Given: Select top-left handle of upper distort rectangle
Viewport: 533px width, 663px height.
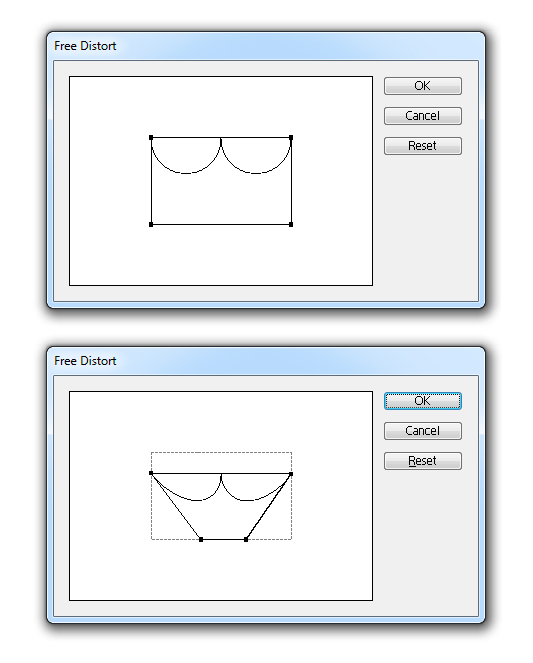Looking at the screenshot, I should tap(151, 137).
